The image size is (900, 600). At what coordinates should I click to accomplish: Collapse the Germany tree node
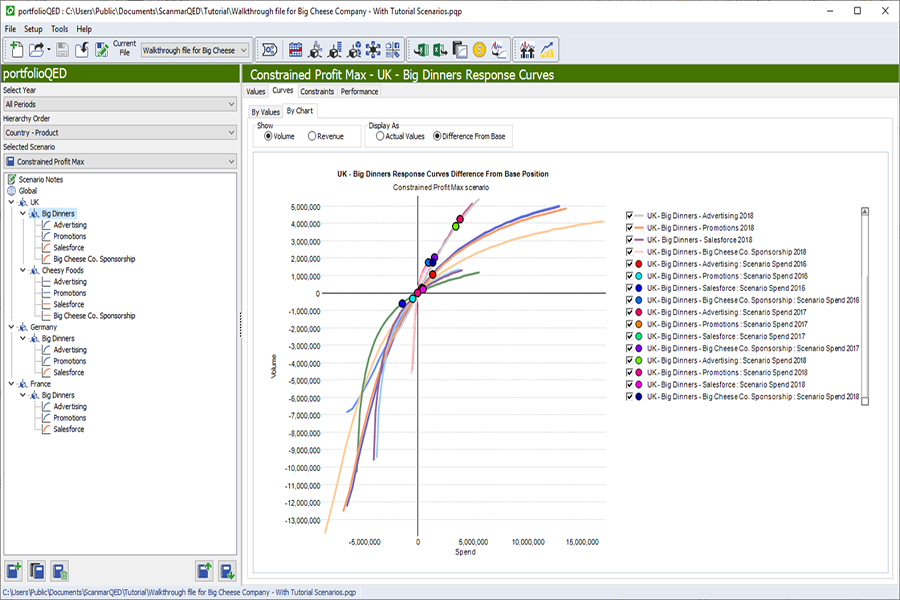[x=11, y=327]
